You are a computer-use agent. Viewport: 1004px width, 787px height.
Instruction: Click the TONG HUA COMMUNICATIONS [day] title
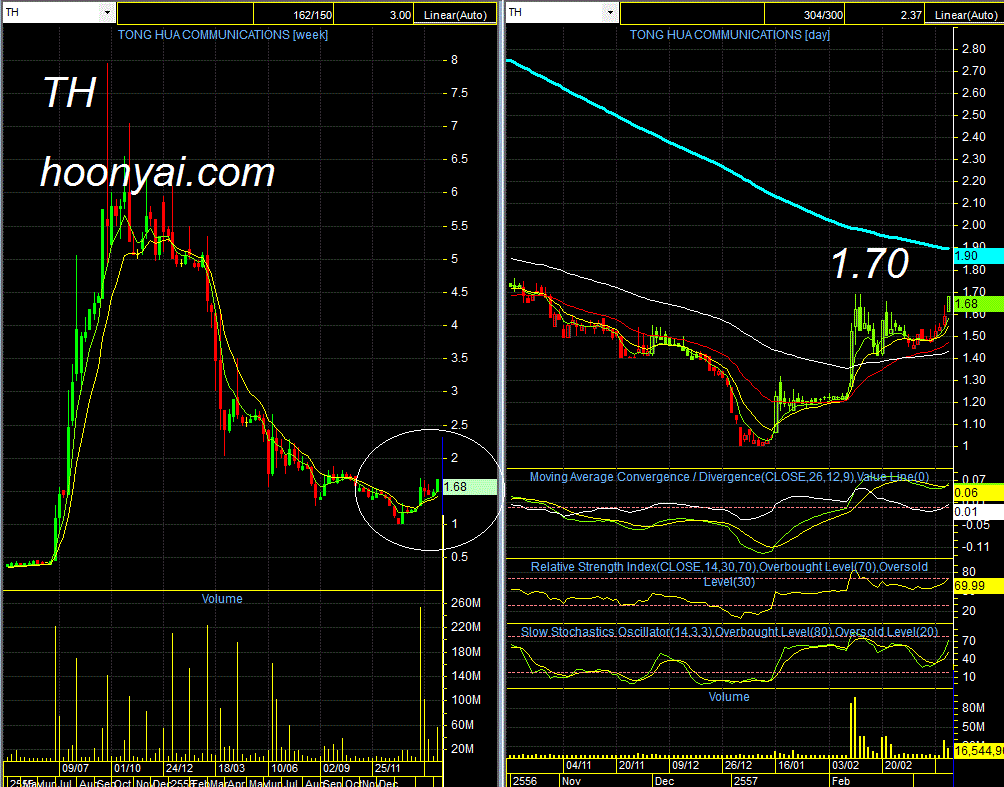(729, 35)
